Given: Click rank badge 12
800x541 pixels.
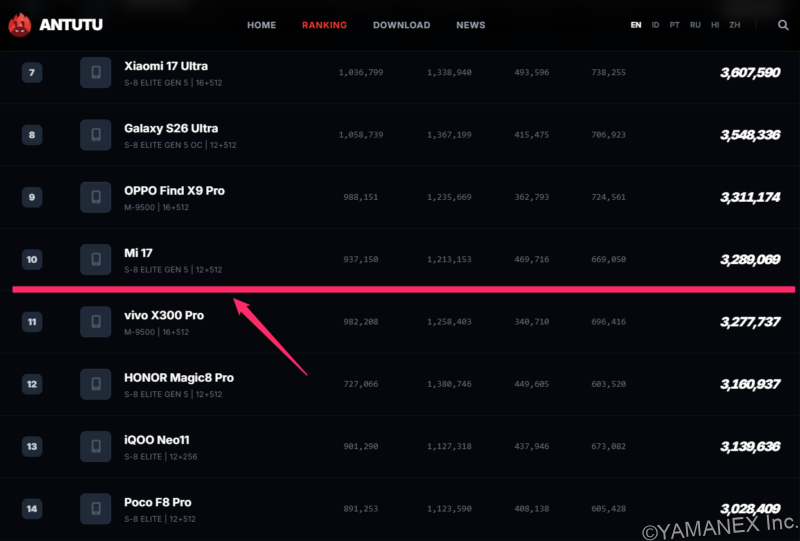Looking at the screenshot, I should (x=32, y=384).
